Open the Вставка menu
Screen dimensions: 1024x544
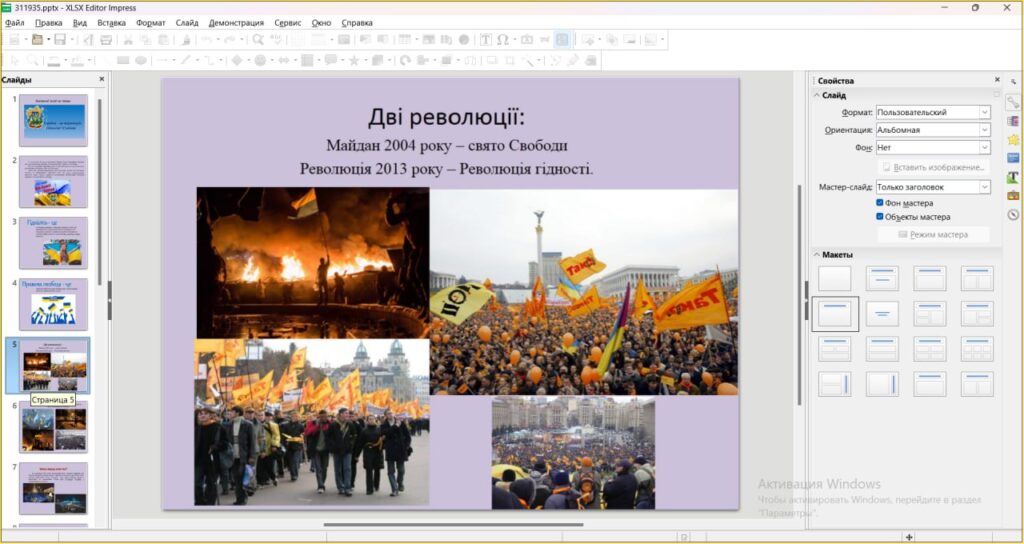111,22
